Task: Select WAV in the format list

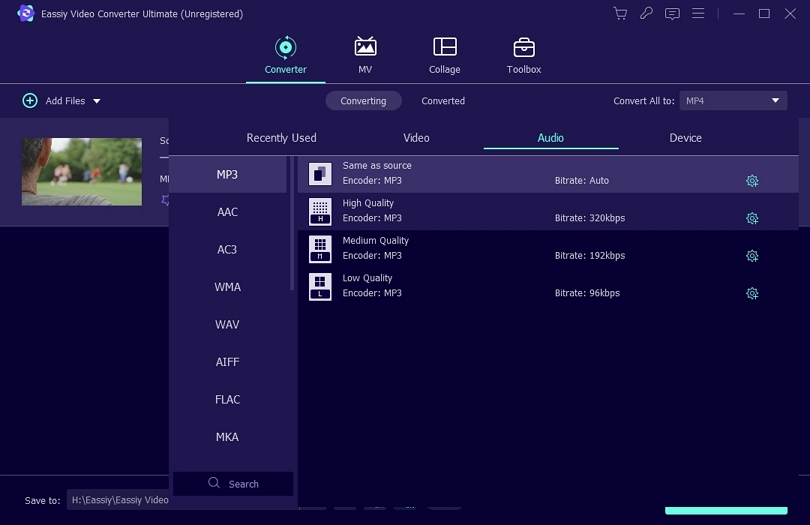Action: click(x=227, y=325)
